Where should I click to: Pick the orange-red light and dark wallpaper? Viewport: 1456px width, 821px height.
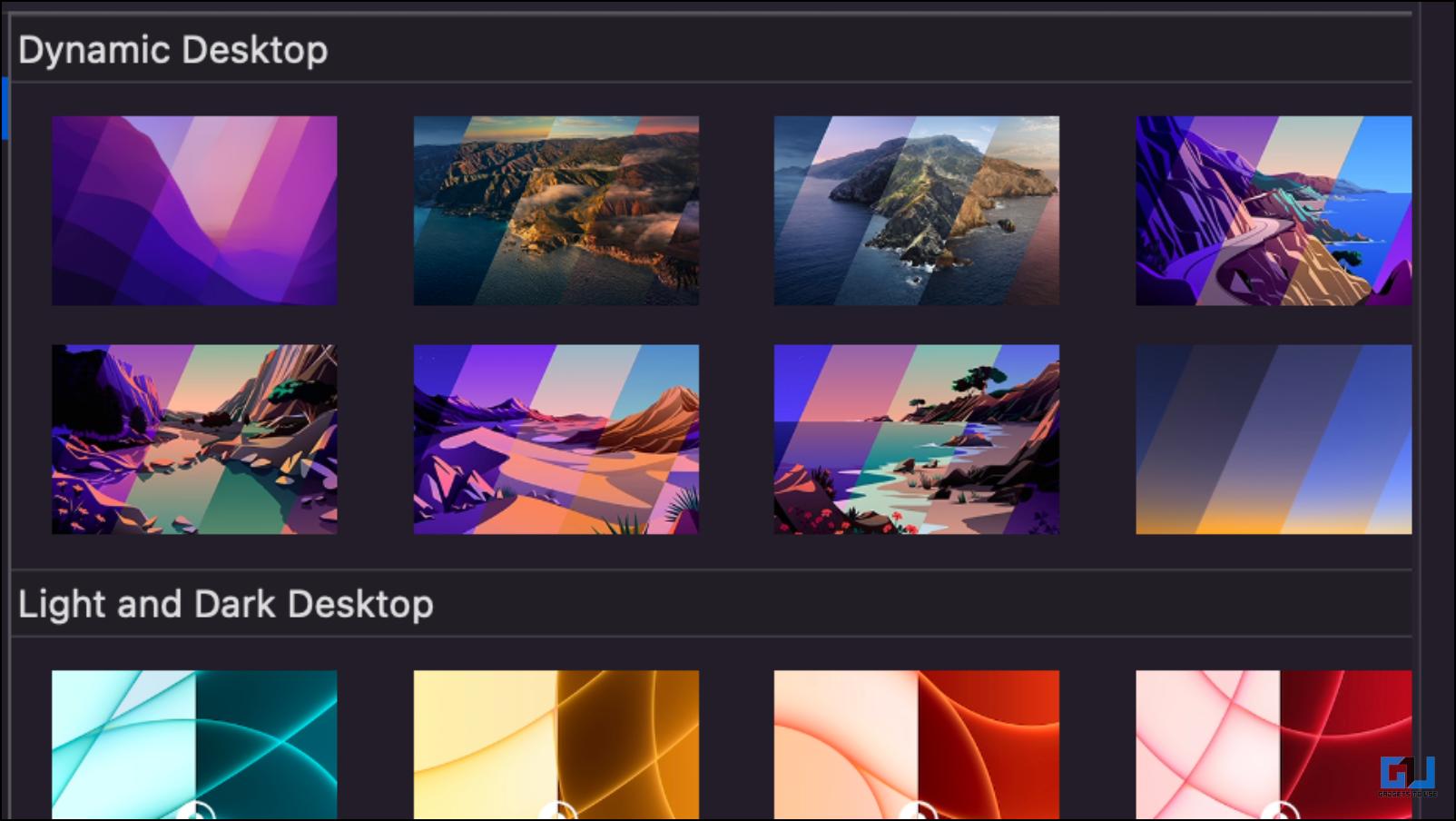click(x=917, y=745)
